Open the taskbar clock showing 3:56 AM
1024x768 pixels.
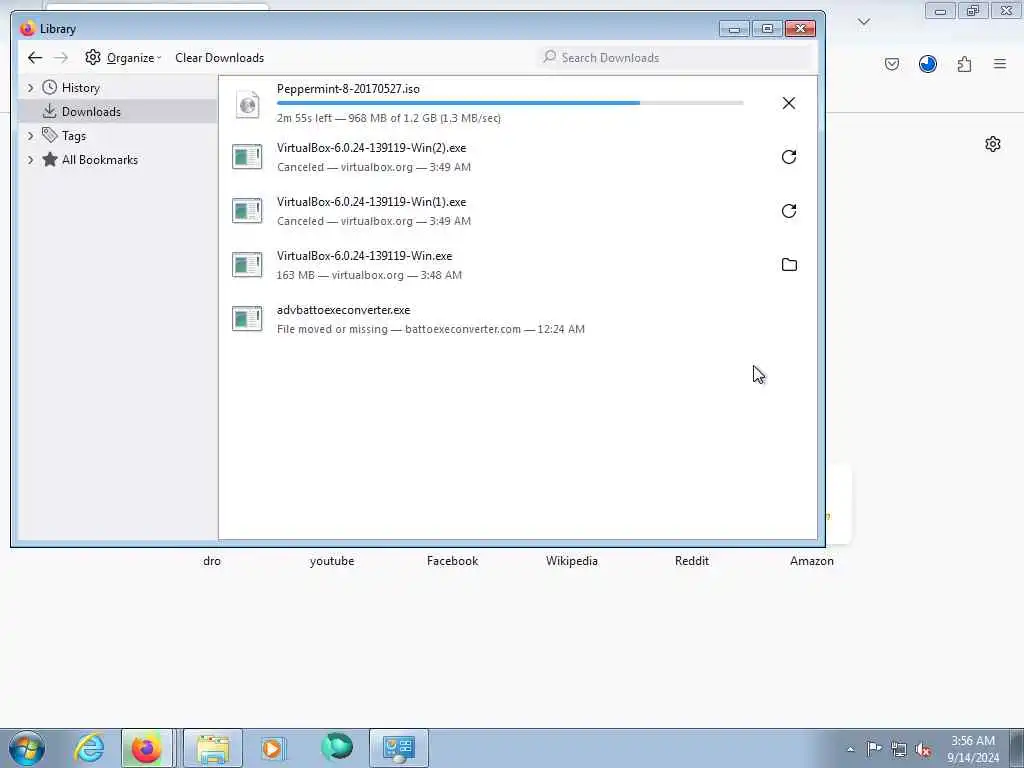click(973, 749)
